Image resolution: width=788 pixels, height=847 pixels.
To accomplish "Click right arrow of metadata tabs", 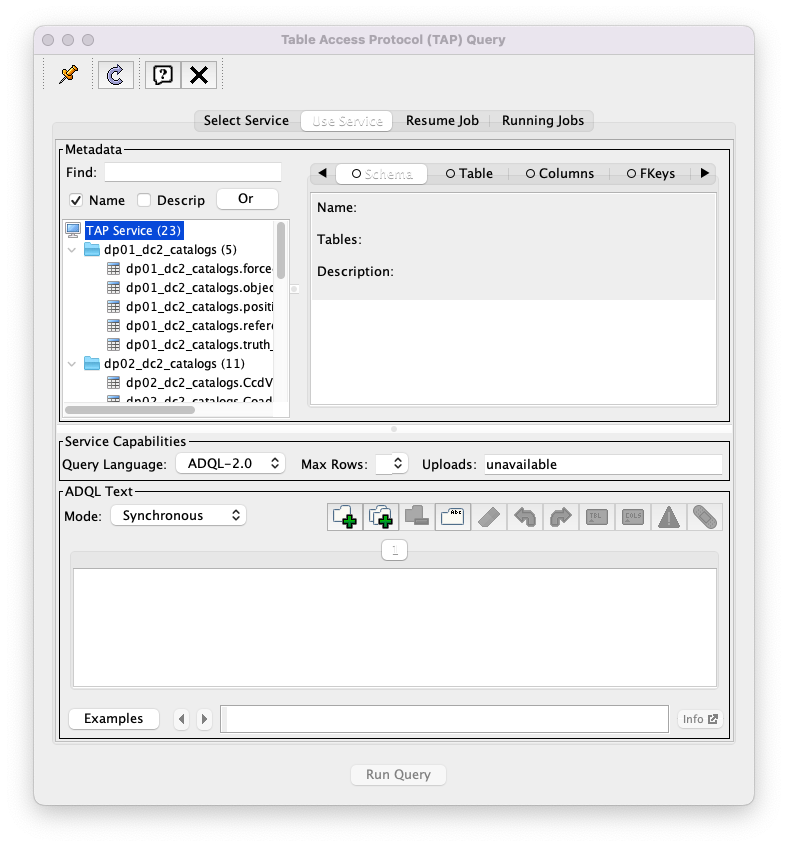I will coord(704,173).
